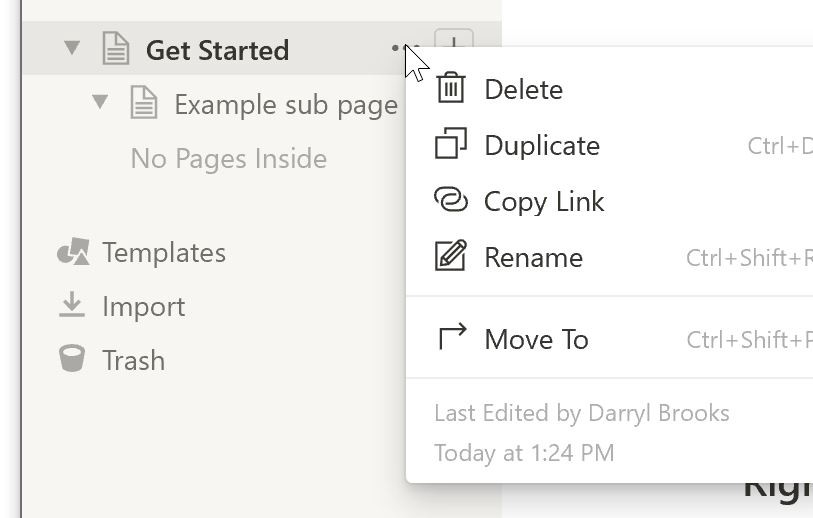
Task: Click the Example sub page document icon
Action: pos(144,103)
